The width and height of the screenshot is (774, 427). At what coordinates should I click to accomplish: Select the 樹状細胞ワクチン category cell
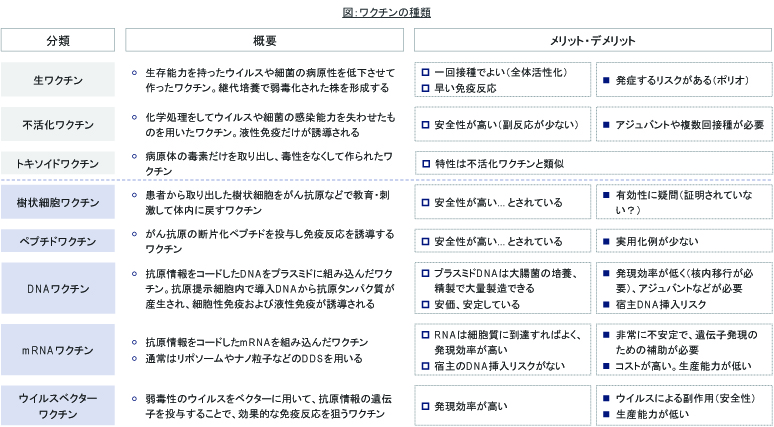59,203
